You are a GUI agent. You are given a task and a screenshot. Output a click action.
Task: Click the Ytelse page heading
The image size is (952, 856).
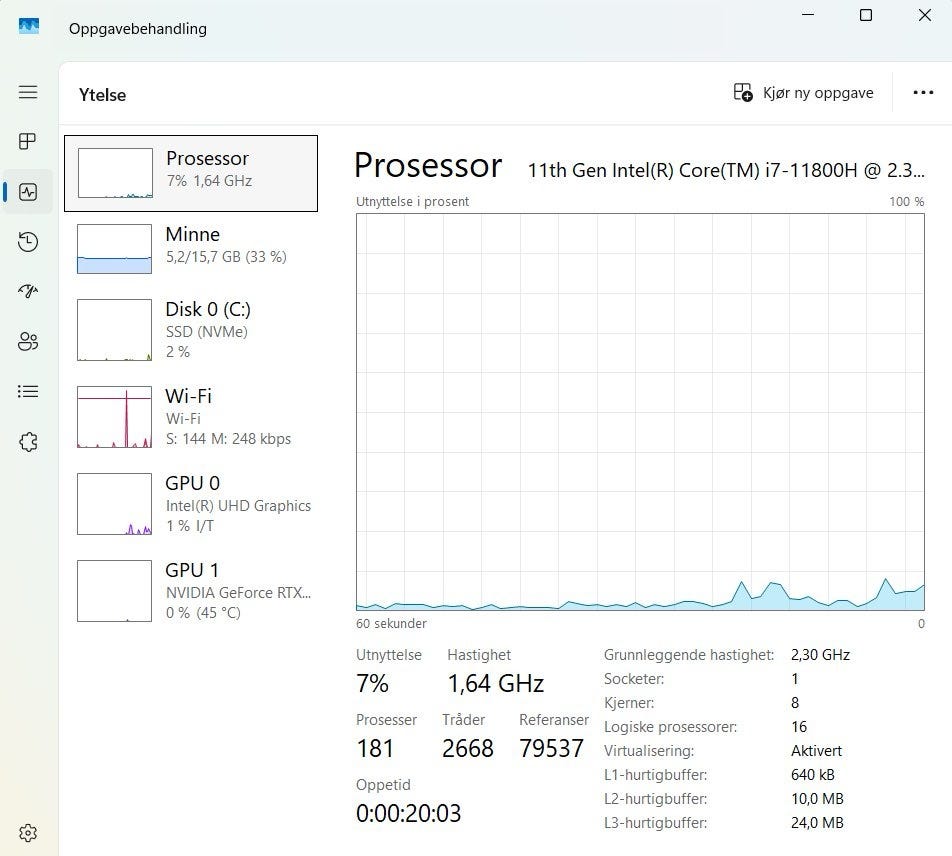103,95
